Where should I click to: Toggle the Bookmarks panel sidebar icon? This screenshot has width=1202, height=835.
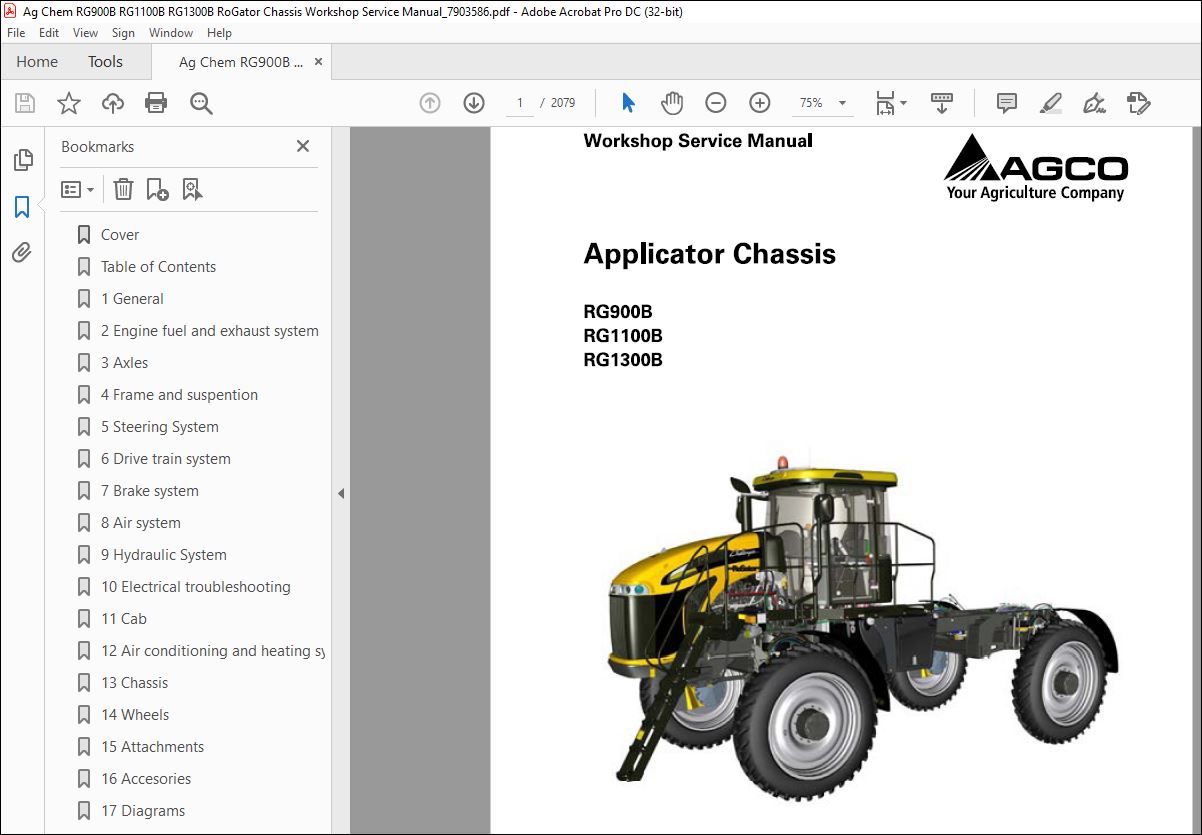22,207
